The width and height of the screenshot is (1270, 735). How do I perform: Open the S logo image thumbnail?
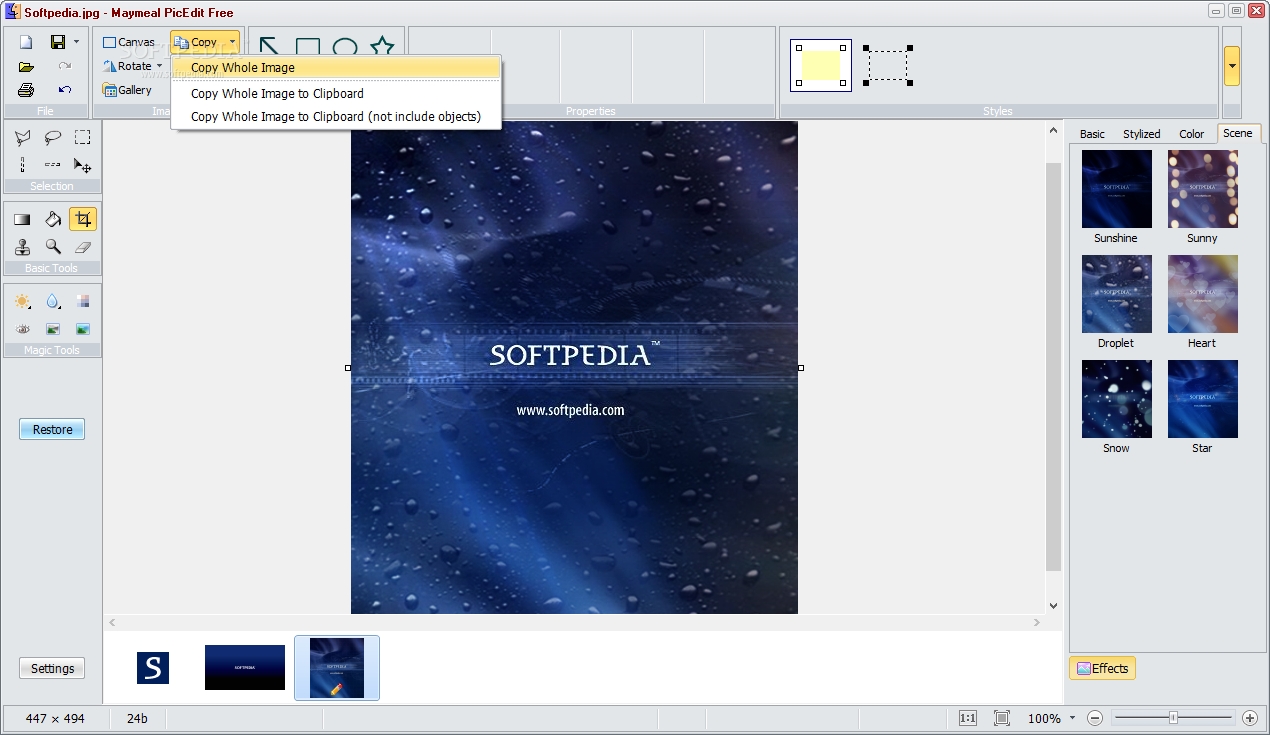[x=153, y=668]
